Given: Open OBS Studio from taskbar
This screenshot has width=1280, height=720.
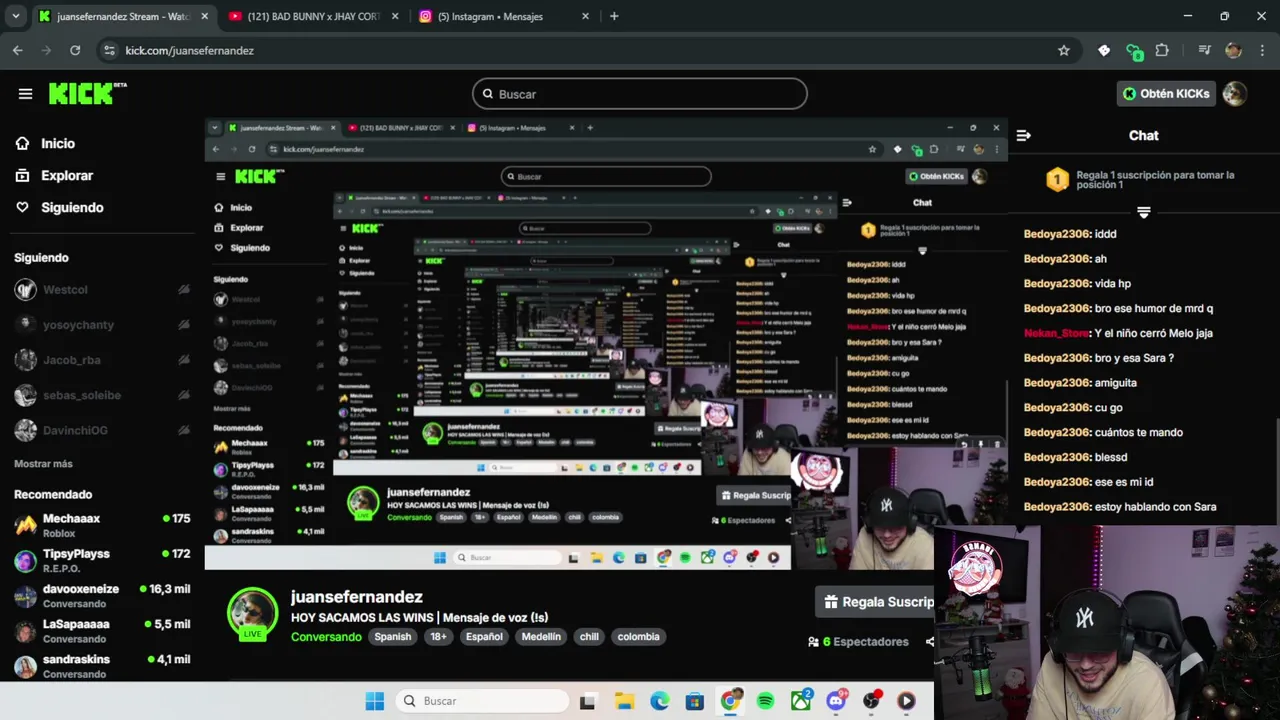Looking at the screenshot, I should 871,701.
